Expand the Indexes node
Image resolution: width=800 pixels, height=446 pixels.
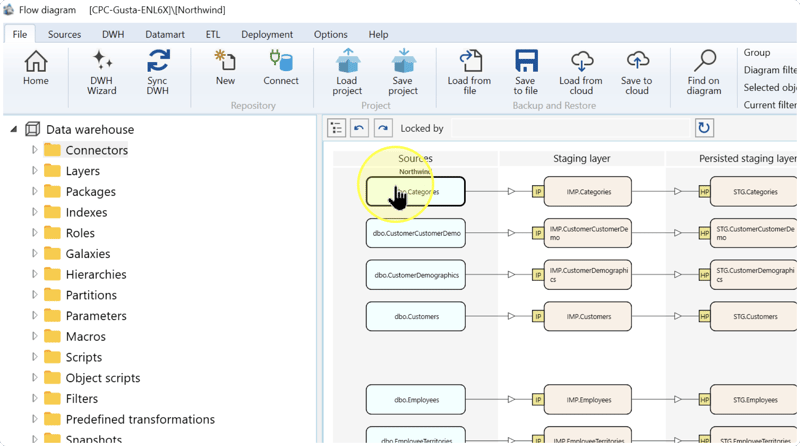[x=34, y=212]
